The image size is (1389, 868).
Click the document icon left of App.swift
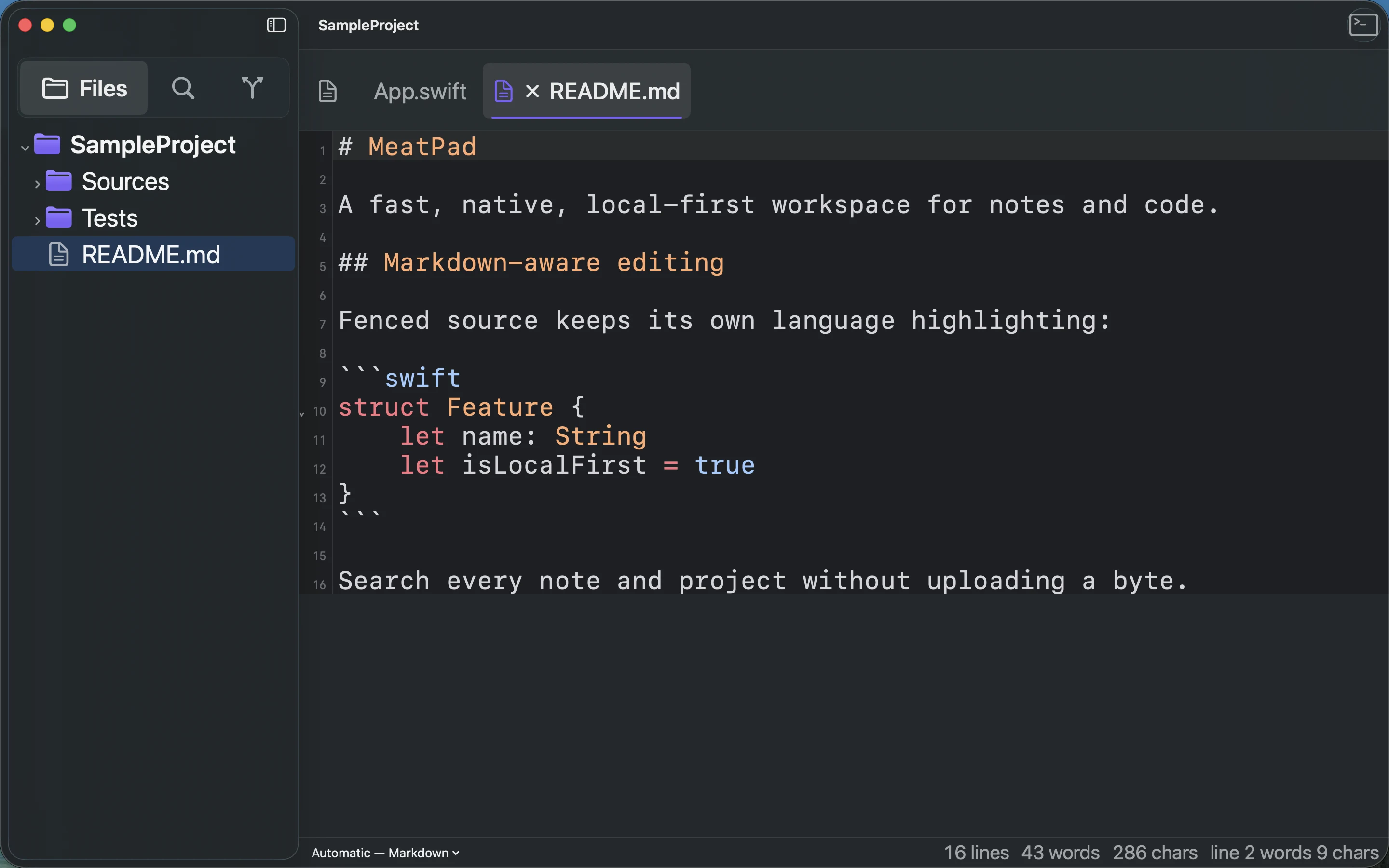pos(328,91)
